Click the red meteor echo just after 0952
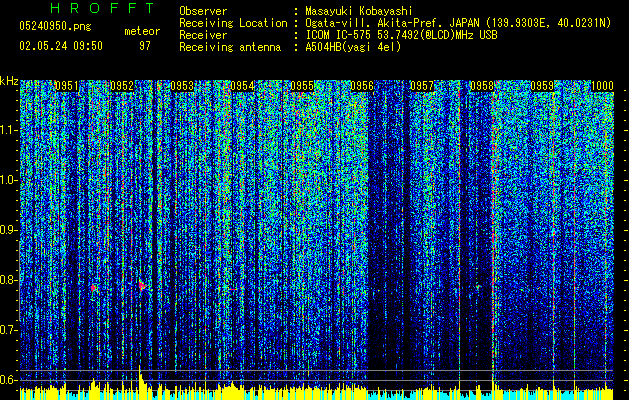This screenshot has width=629, height=400. (142, 285)
